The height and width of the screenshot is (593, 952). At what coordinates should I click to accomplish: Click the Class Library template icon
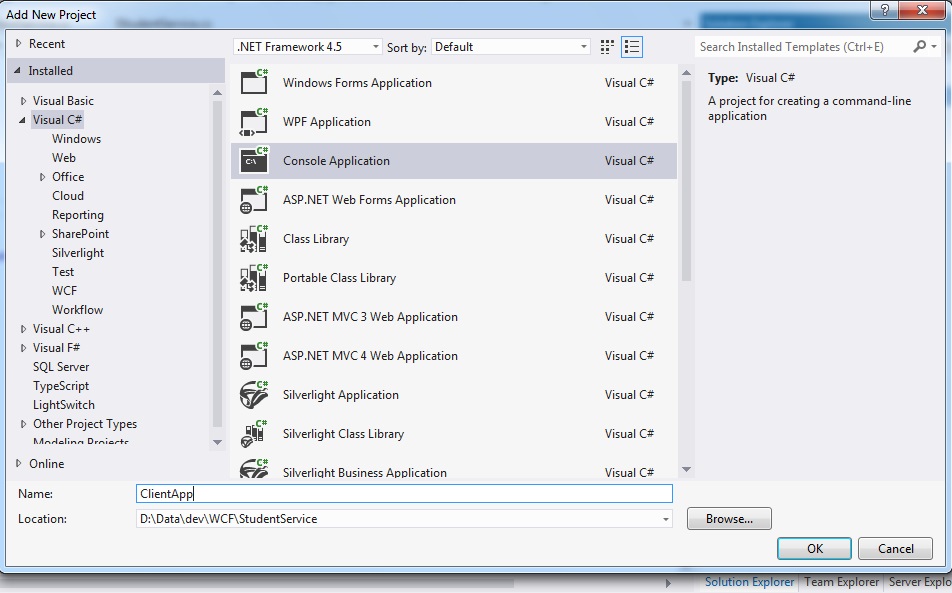point(254,239)
